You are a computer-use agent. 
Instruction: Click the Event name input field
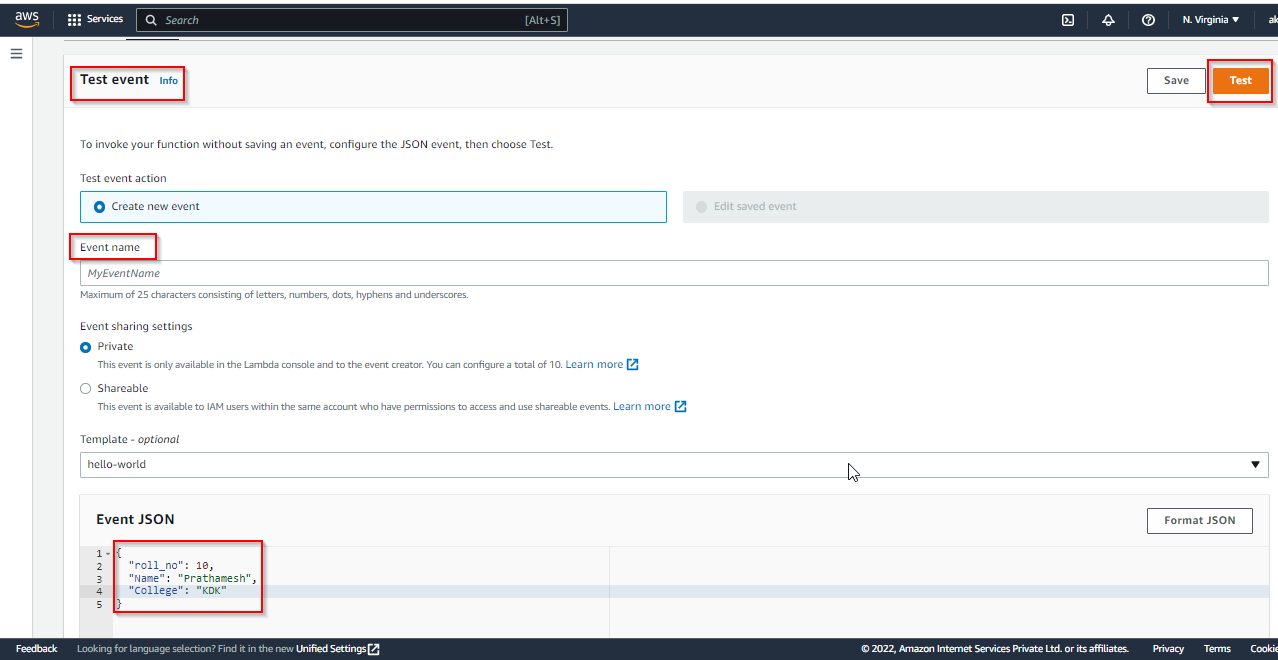[x=673, y=273]
